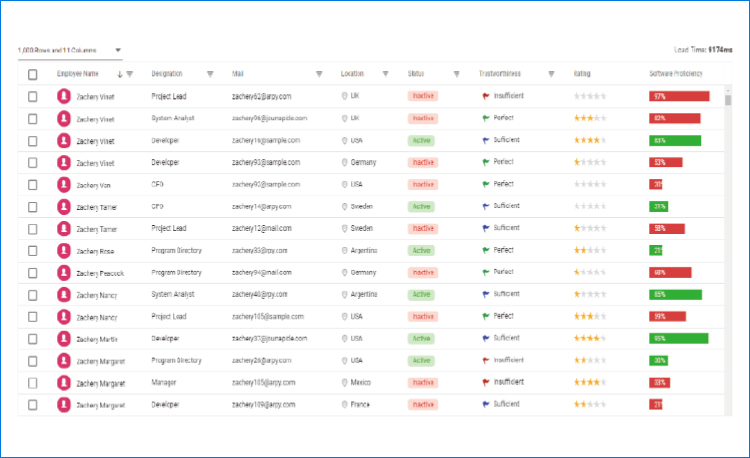Toggle the Employee Name sort arrow

click(x=120, y=74)
